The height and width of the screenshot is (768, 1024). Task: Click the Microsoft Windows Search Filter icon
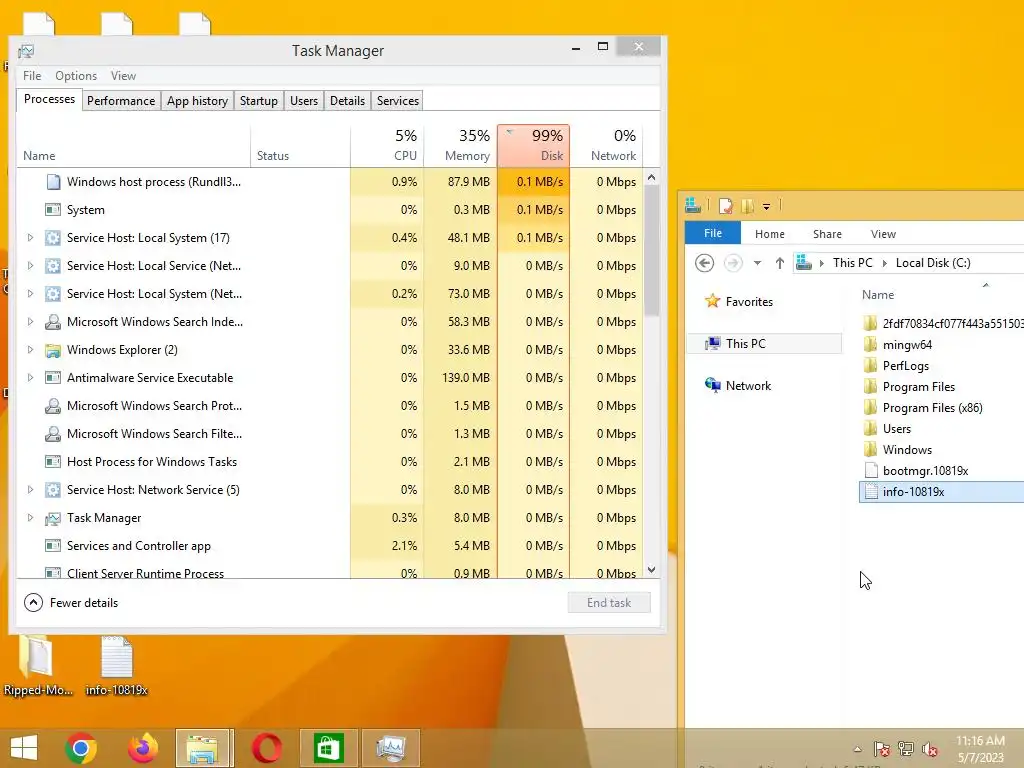point(53,434)
